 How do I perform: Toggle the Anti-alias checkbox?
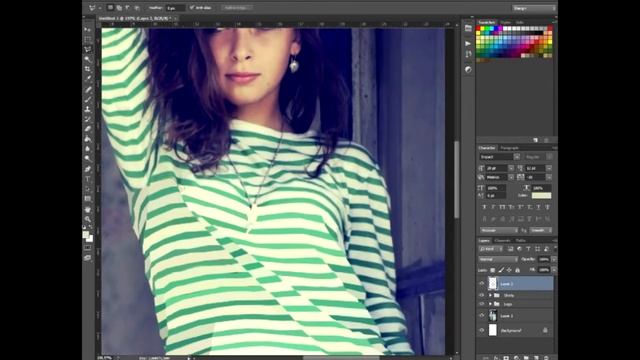tap(192, 7)
